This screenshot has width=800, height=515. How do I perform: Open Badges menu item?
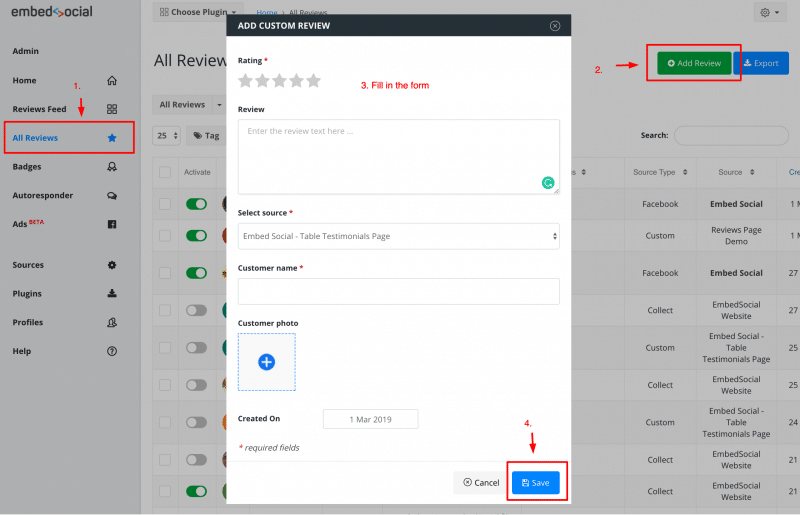(27, 167)
